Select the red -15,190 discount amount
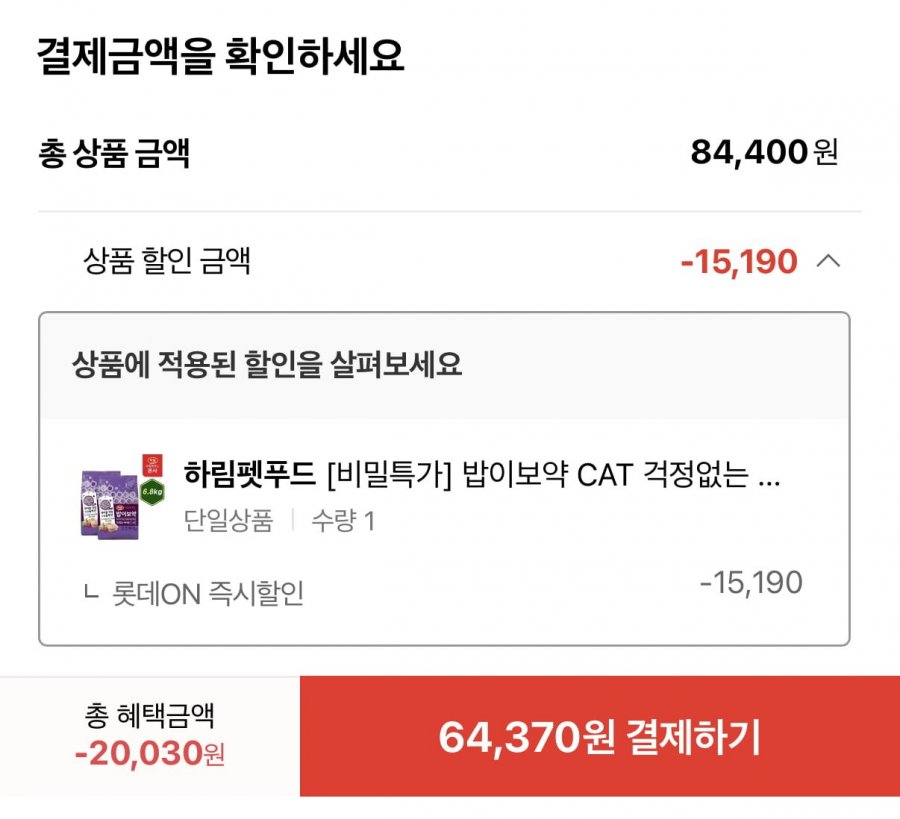The height and width of the screenshot is (819, 900). (x=738, y=262)
